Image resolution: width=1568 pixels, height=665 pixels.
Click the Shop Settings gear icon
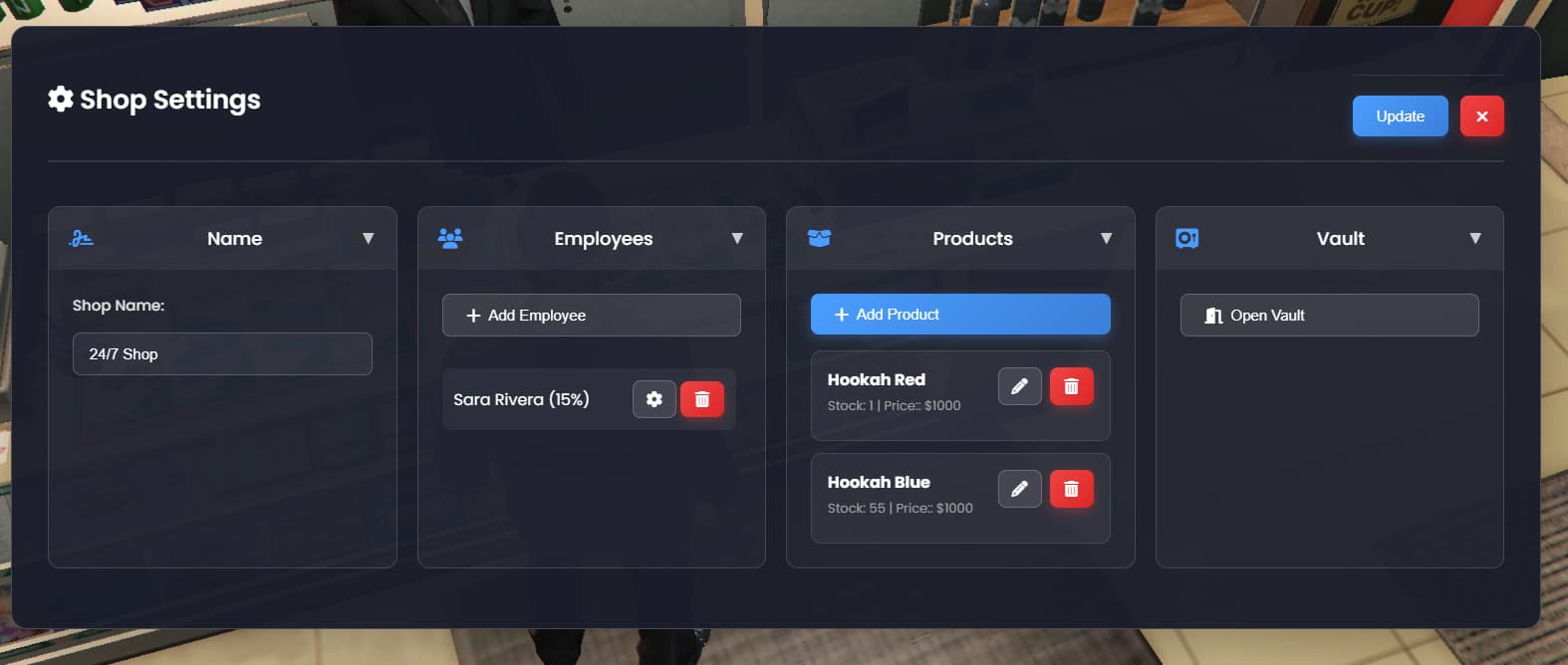pyautogui.click(x=61, y=99)
